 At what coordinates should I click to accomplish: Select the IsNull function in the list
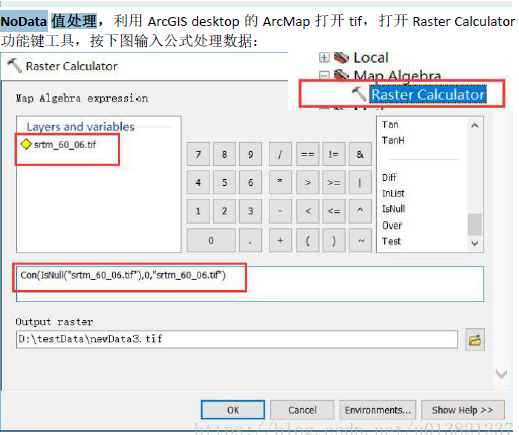394,209
